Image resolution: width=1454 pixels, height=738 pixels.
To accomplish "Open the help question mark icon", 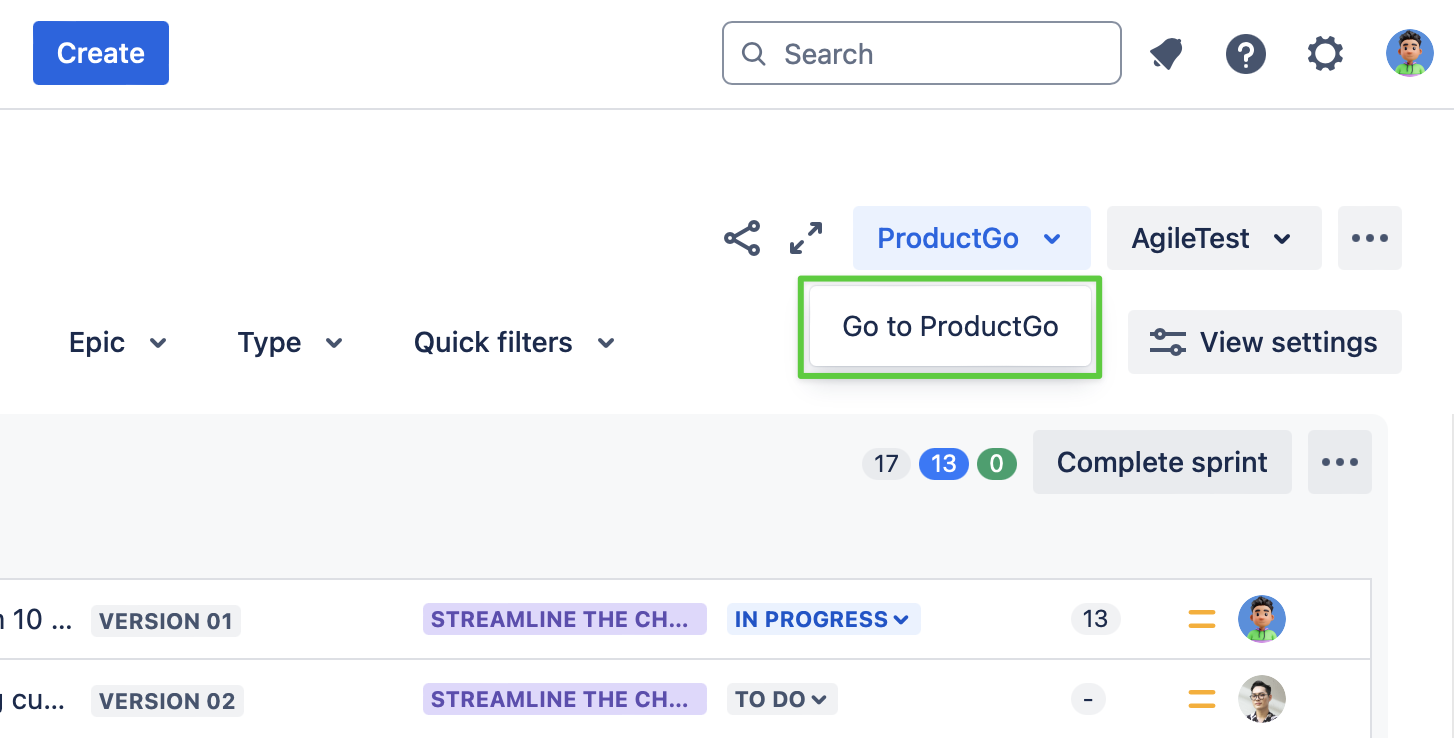I will coord(1246,54).
